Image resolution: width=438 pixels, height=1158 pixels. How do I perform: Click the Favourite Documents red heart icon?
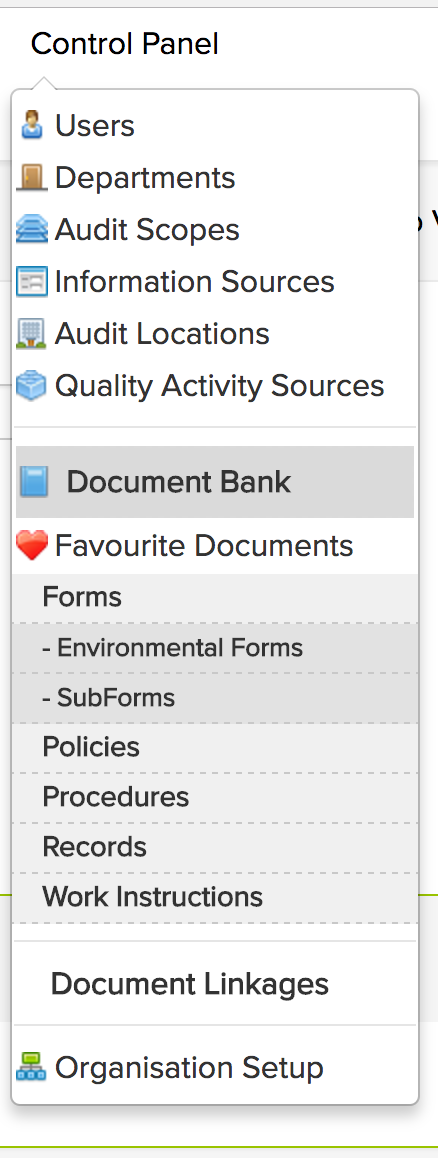pos(32,546)
